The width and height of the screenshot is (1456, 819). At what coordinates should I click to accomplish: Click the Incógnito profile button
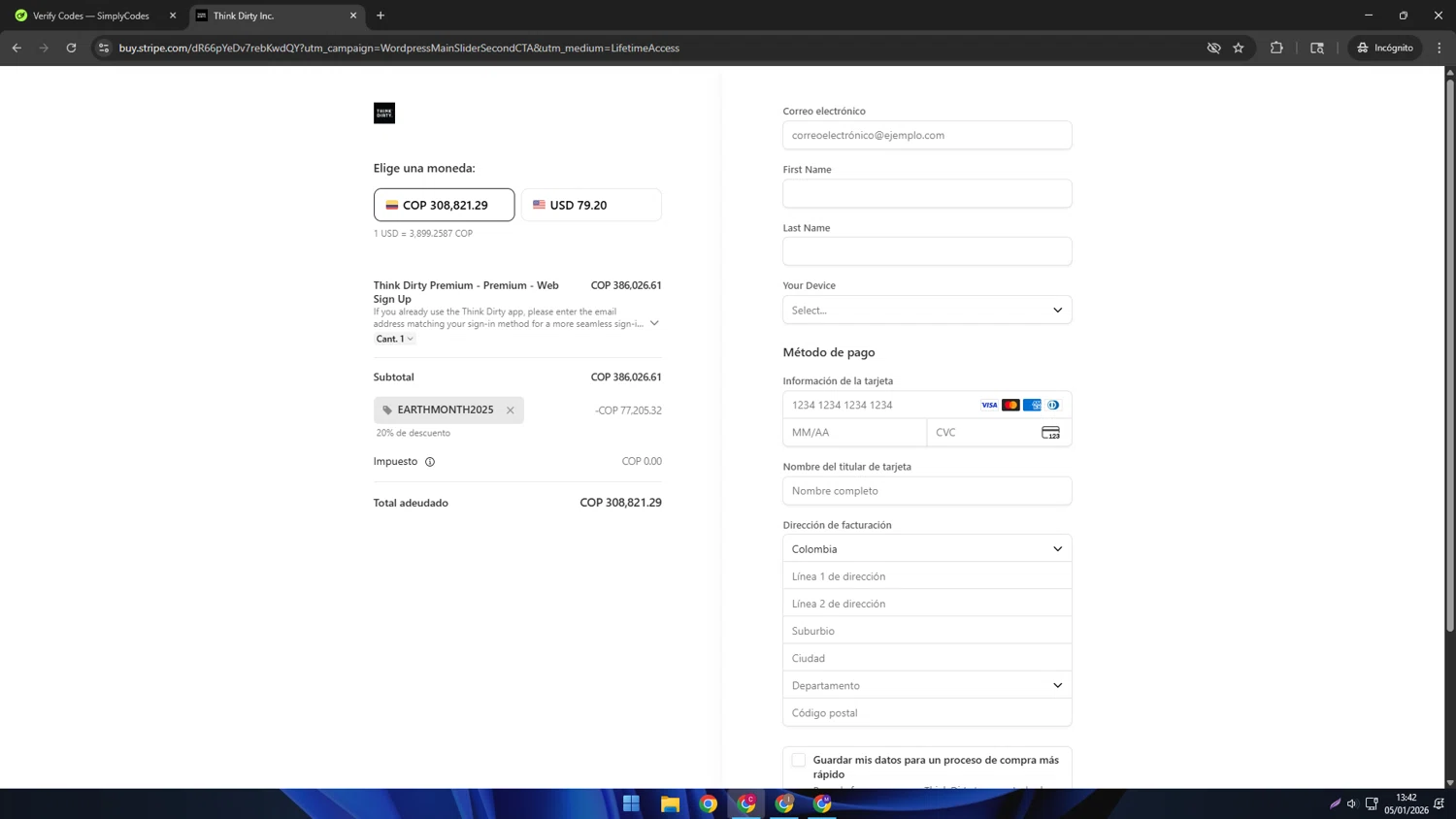coord(1385,48)
